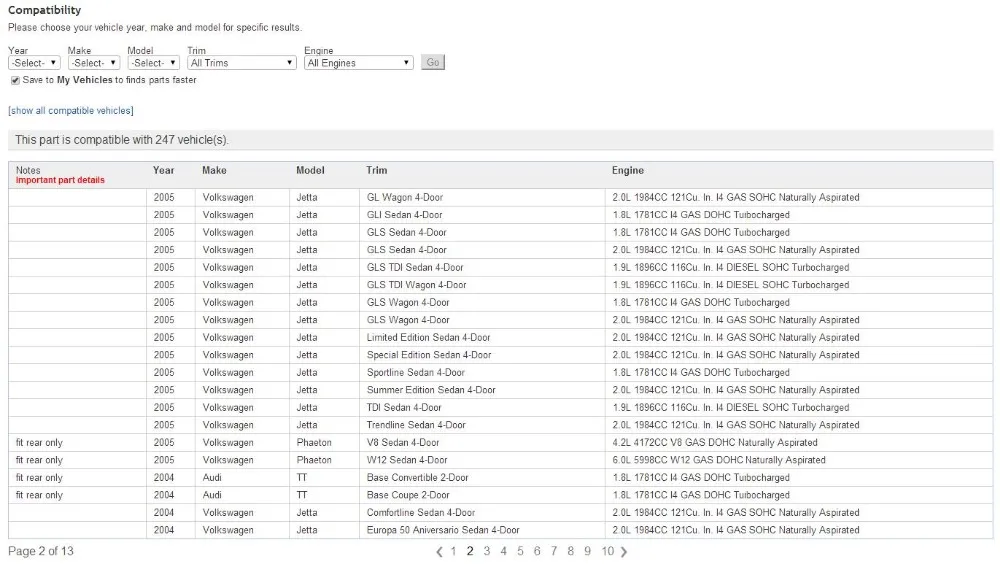The image size is (1000, 564).
Task: Go to page 7
Action: [554, 551]
